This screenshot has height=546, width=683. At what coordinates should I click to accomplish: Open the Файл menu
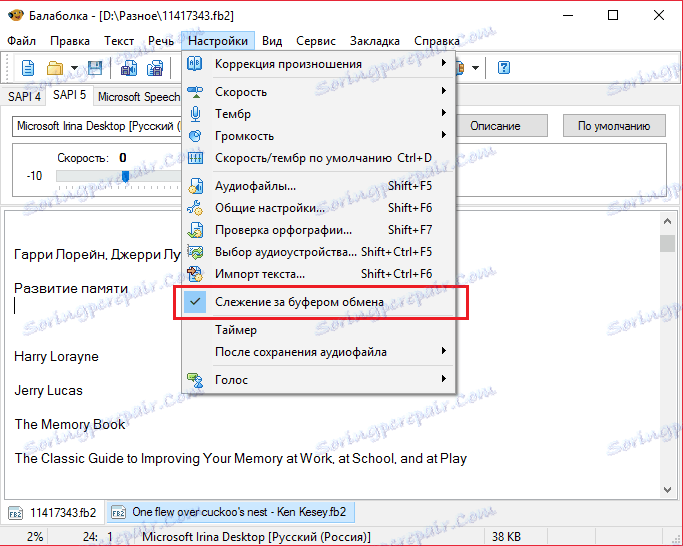[21, 41]
